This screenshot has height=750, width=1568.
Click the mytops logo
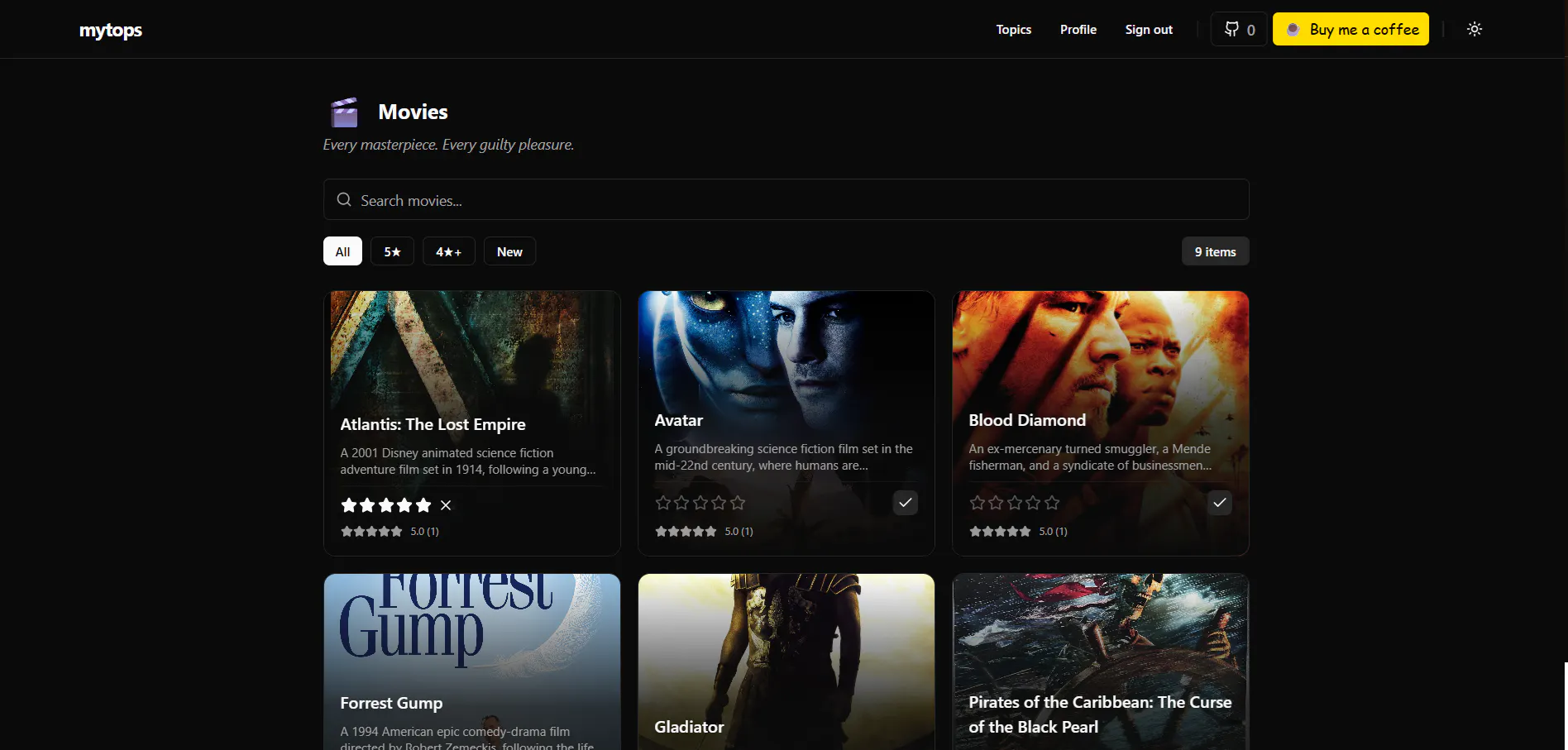[x=111, y=30]
